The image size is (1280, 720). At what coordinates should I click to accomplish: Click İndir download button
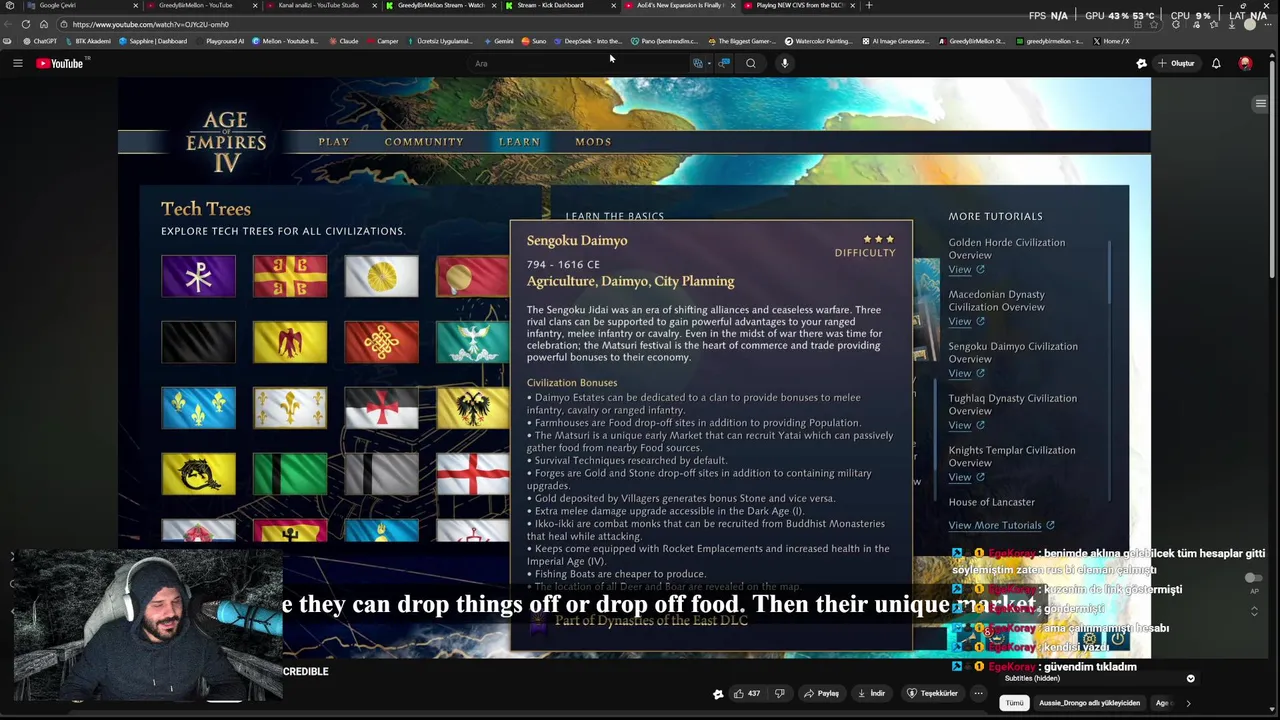point(871,693)
